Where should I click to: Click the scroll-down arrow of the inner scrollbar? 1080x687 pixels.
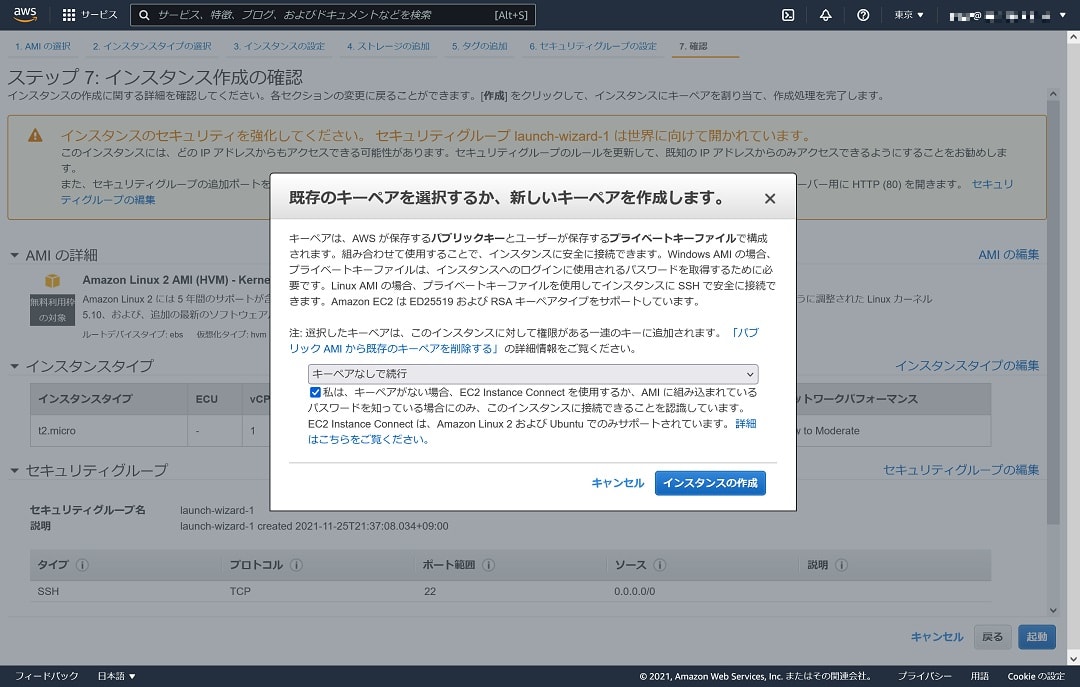(1052, 610)
